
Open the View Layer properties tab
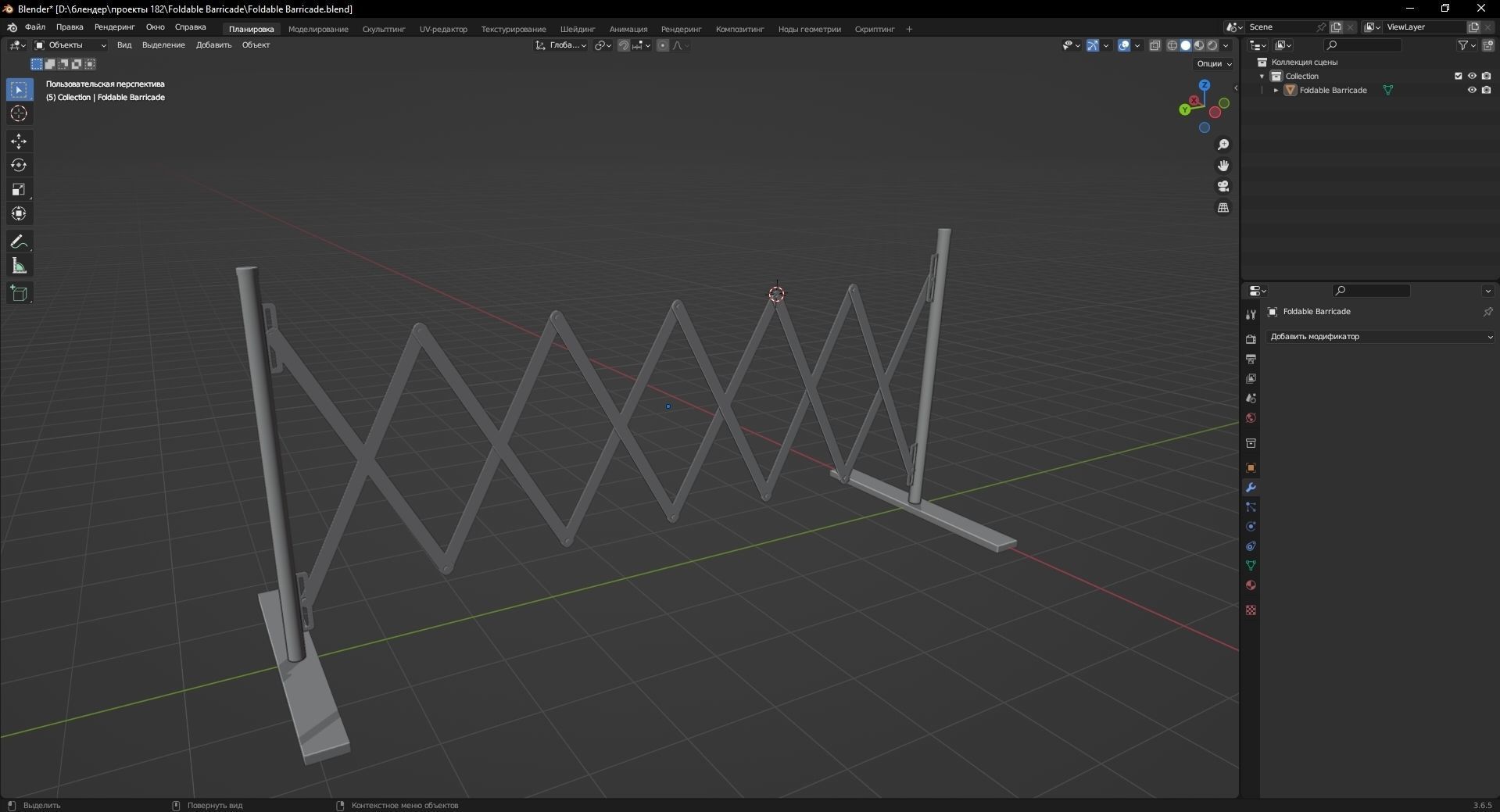click(1251, 378)
